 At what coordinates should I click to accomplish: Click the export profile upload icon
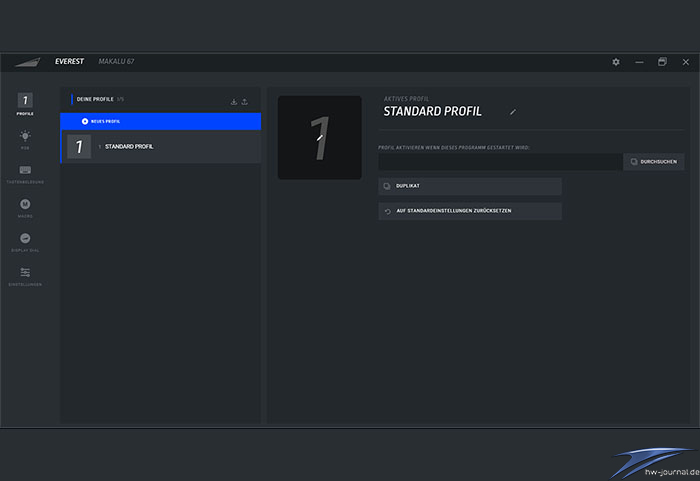point(245,102)
